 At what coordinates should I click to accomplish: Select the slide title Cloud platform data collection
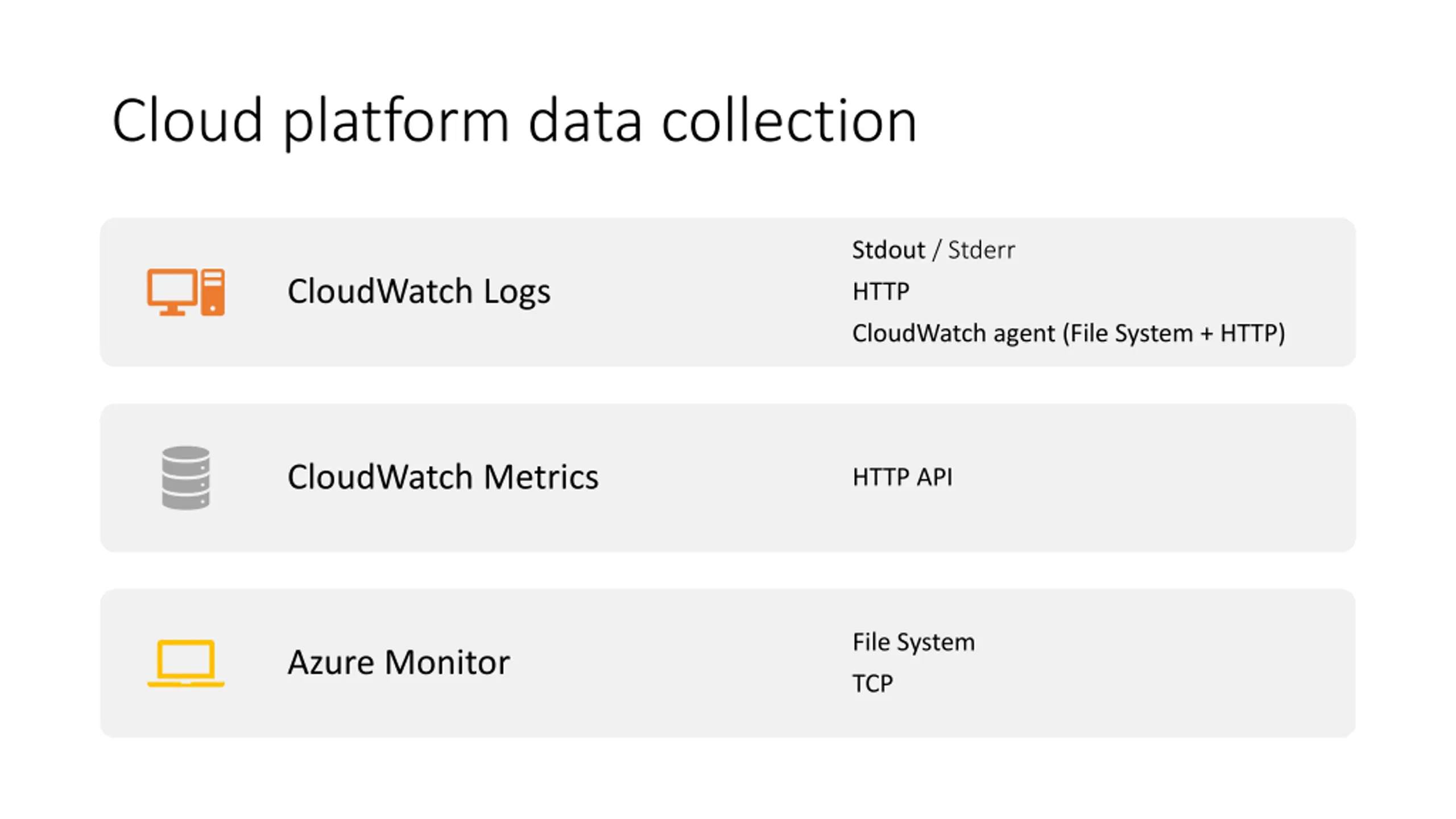click(515, 121)
